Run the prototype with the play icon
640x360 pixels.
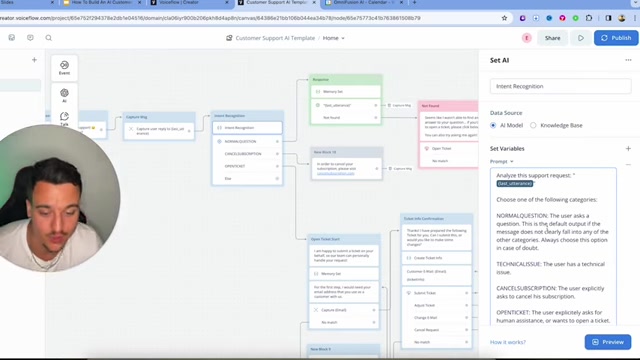pos(580,38)
